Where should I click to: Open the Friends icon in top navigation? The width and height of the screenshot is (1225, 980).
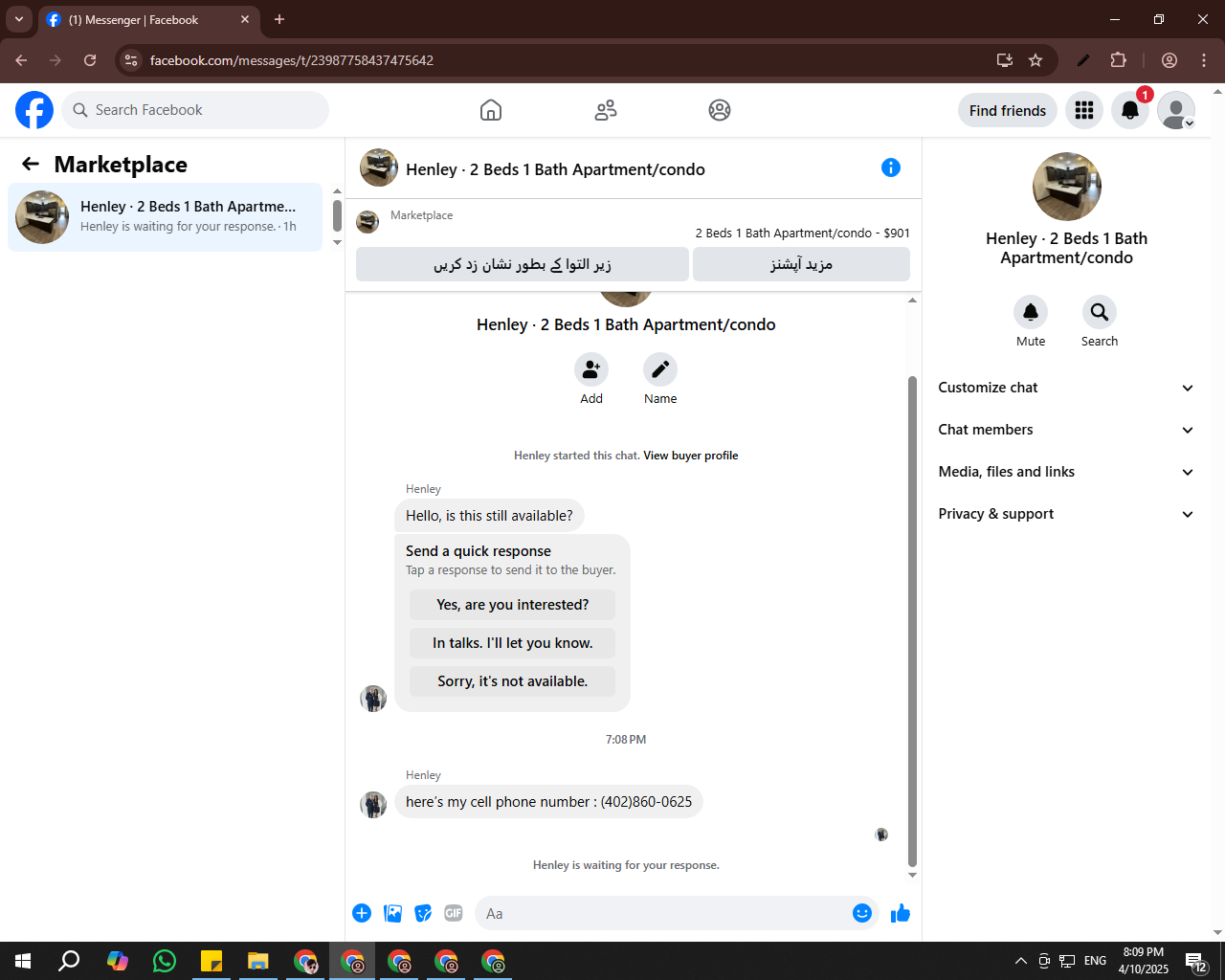(x=606, y=110)
